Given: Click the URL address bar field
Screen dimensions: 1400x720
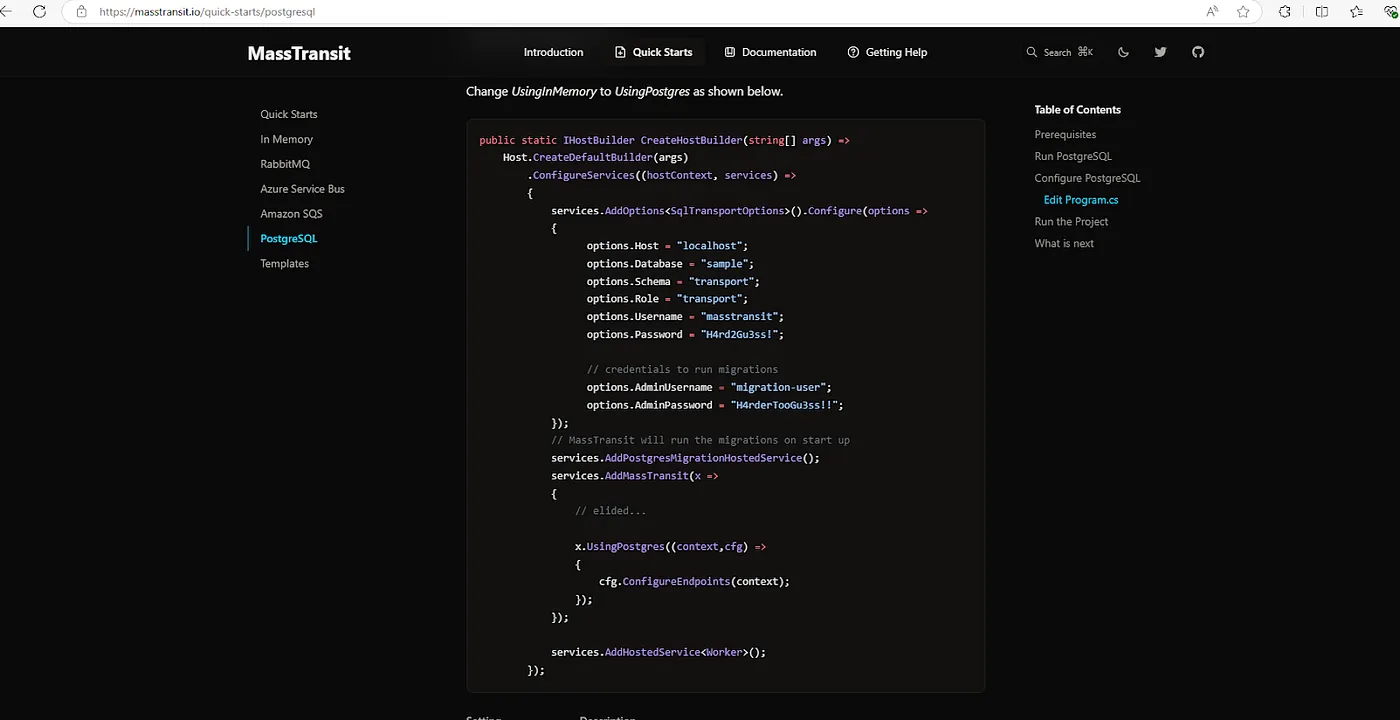Looking at the screenshot, I should [600, 12].
